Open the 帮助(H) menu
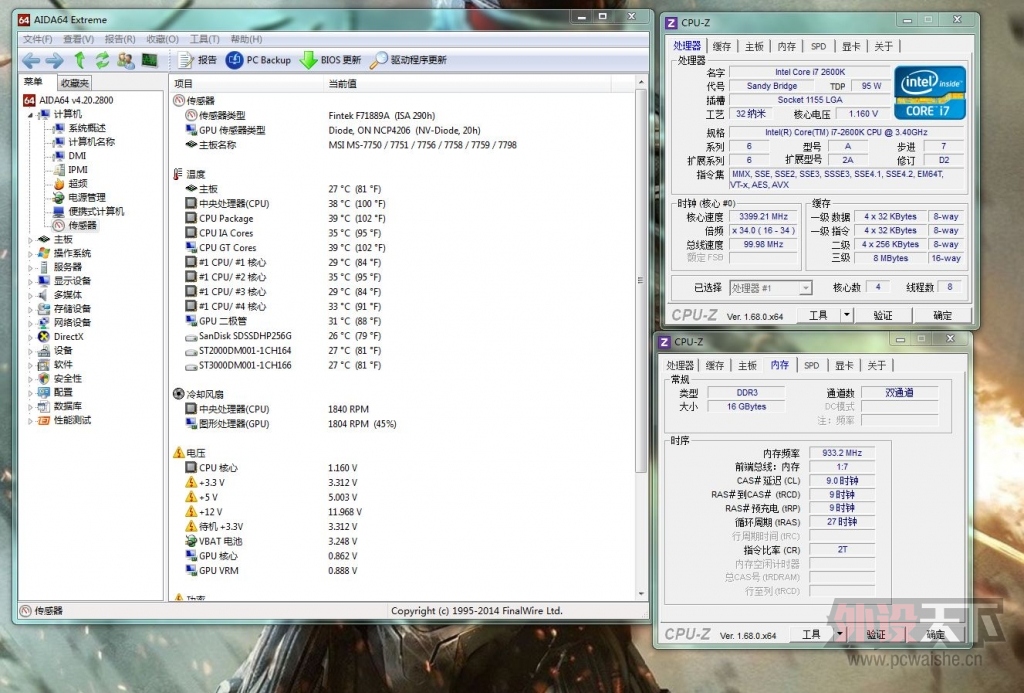 click(246, 39)
